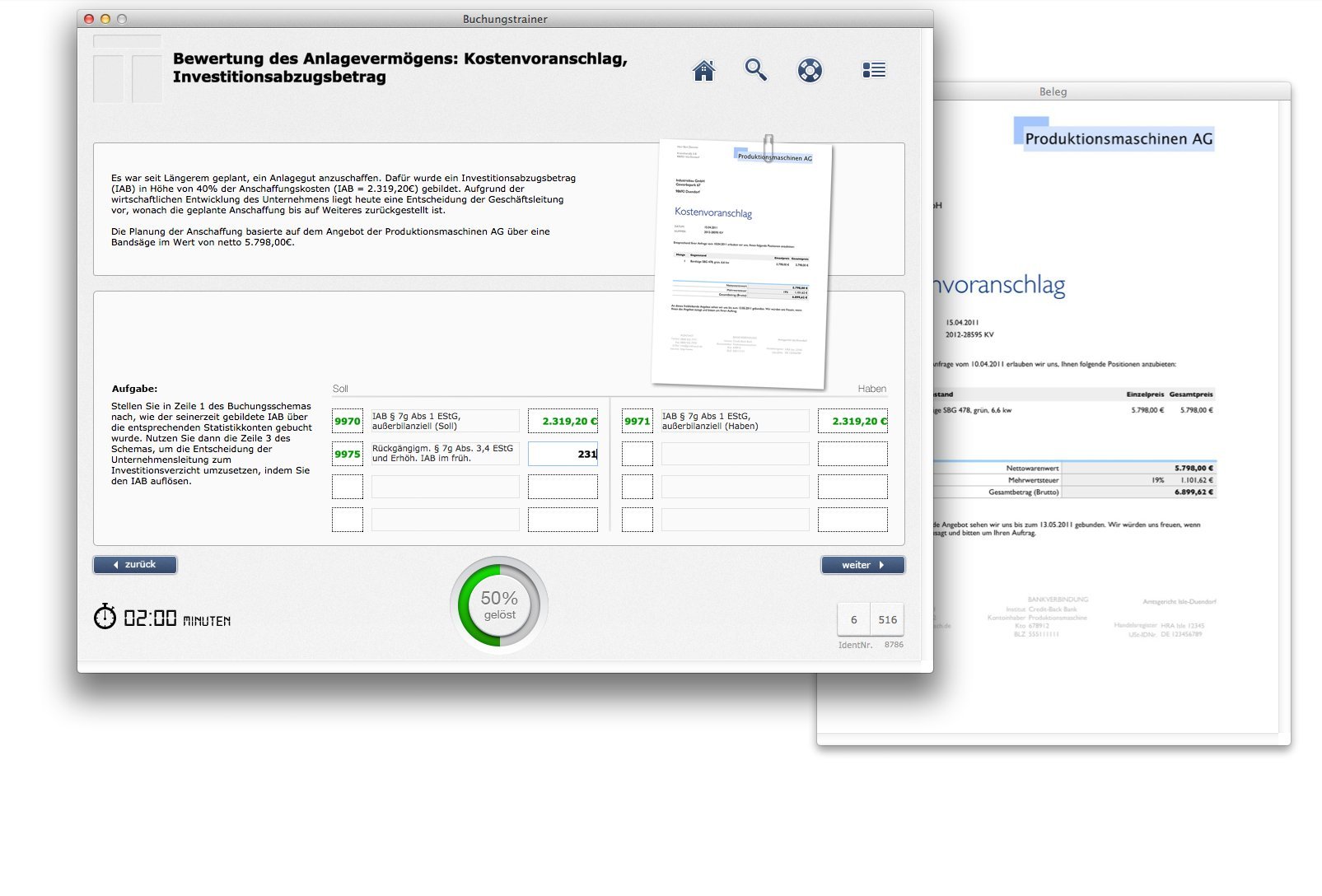Screen dimensions: 1322x896
Task: Click empty Haben account box in row 4
Action: [638, 520]
